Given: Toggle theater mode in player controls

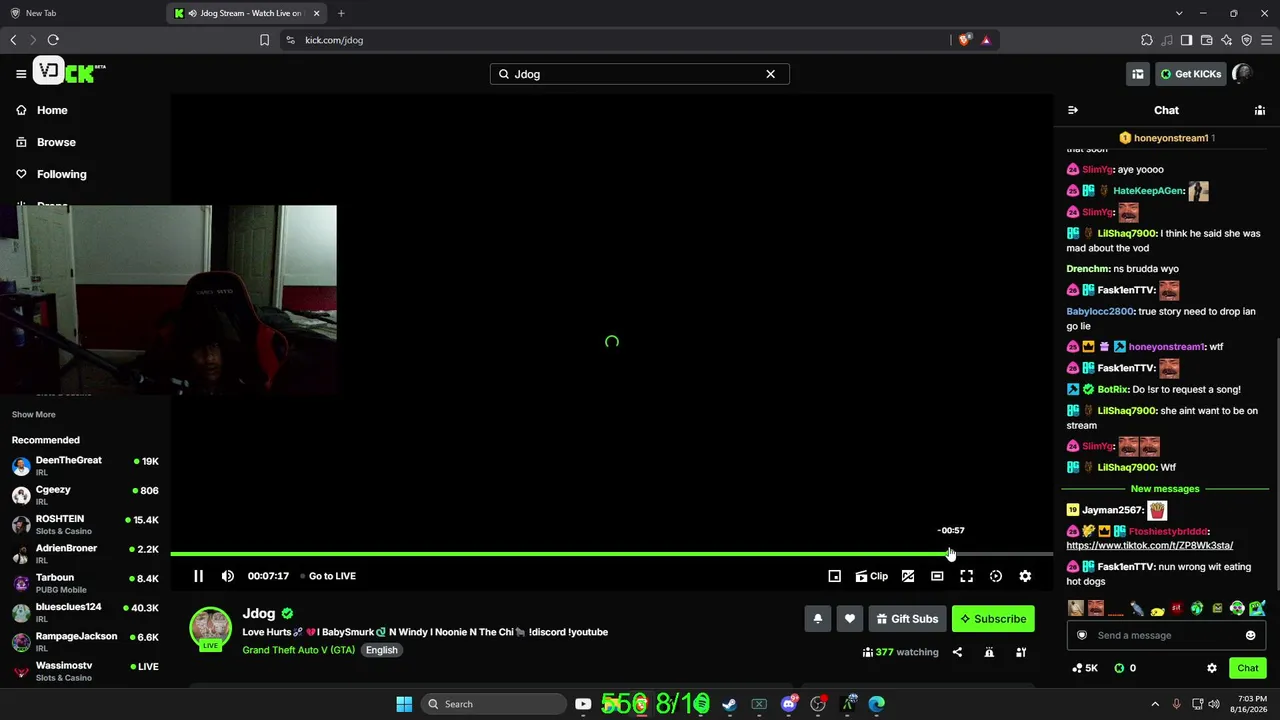Looking at the screenshot, I should click(937, 576).
